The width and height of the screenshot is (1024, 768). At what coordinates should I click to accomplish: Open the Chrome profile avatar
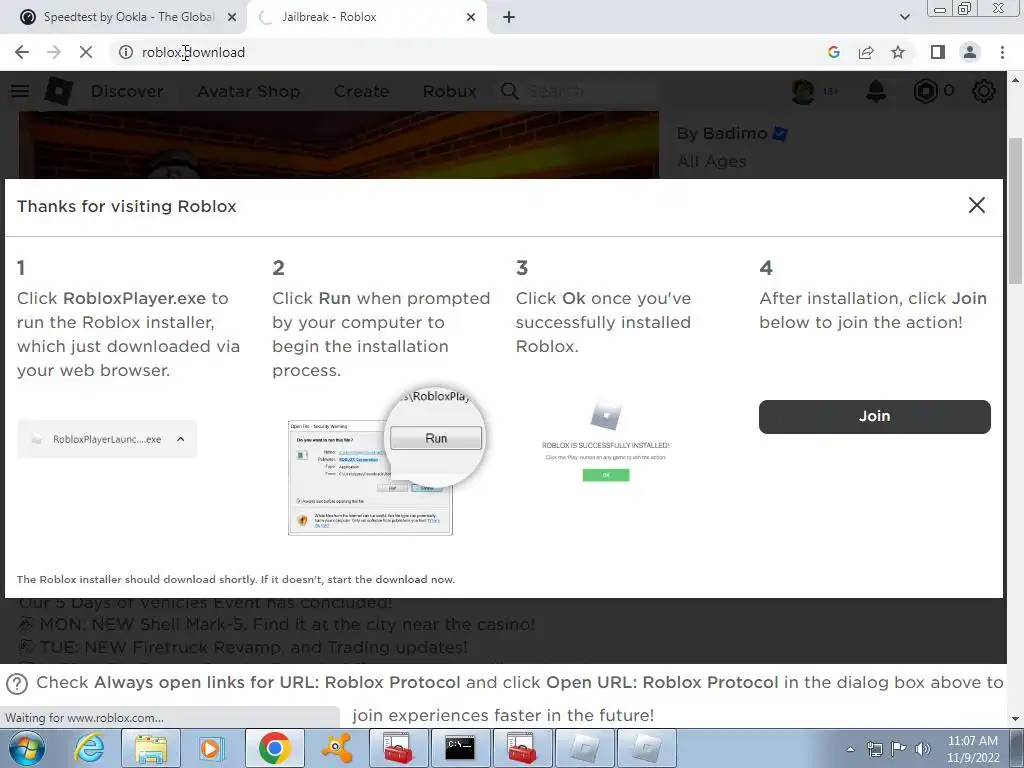[x=970, y=52]
